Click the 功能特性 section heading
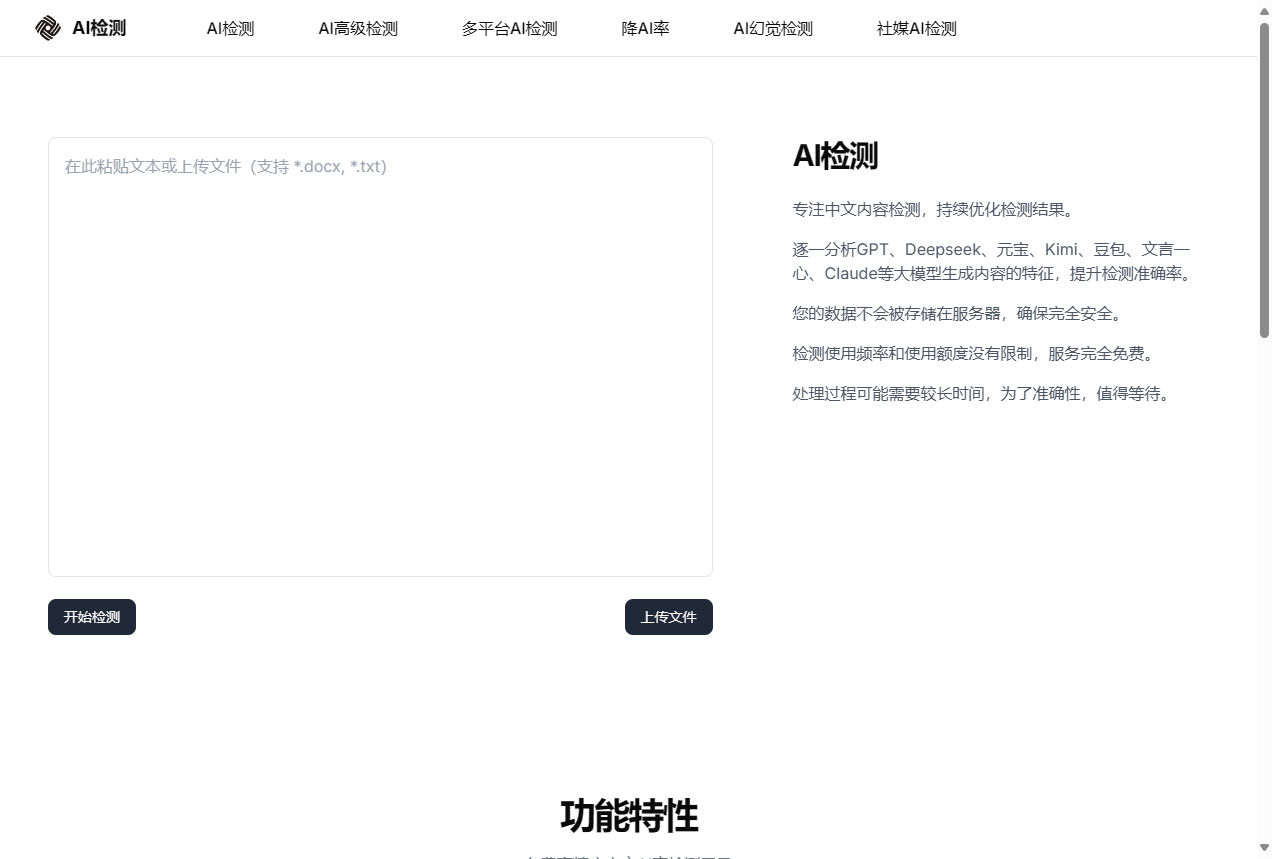Image resolution: width=1272 pixels, height=859 pixels. coord(628,816)
